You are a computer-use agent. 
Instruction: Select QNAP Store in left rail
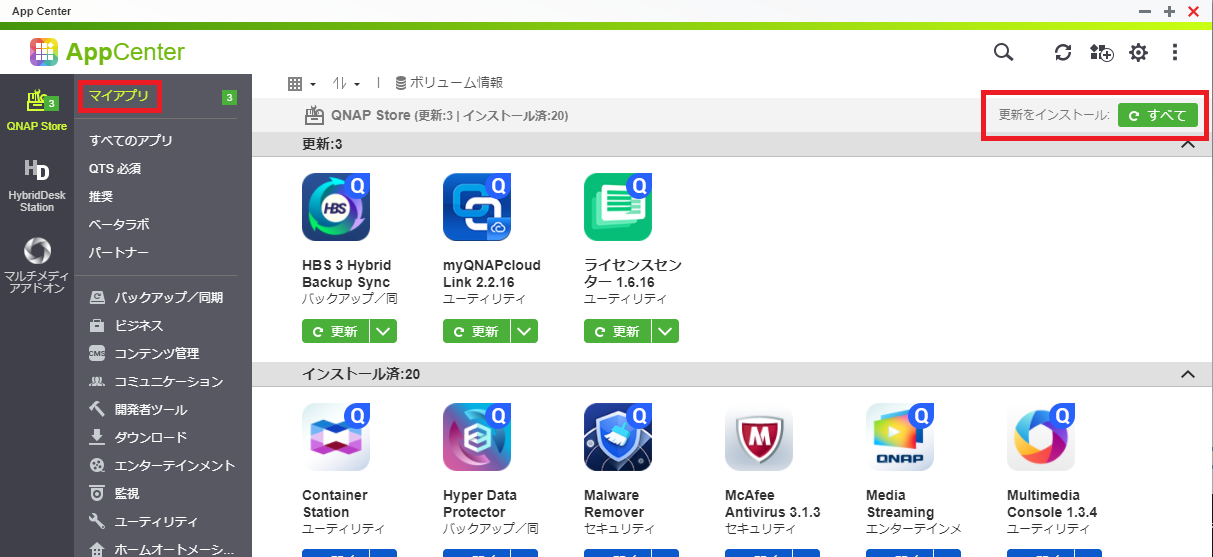(36, 111)
